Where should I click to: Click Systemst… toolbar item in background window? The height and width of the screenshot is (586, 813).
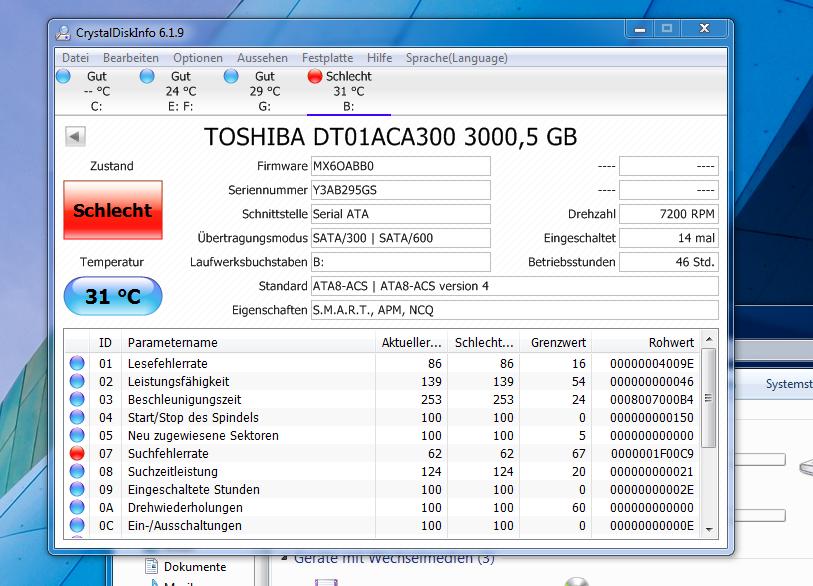789,384
